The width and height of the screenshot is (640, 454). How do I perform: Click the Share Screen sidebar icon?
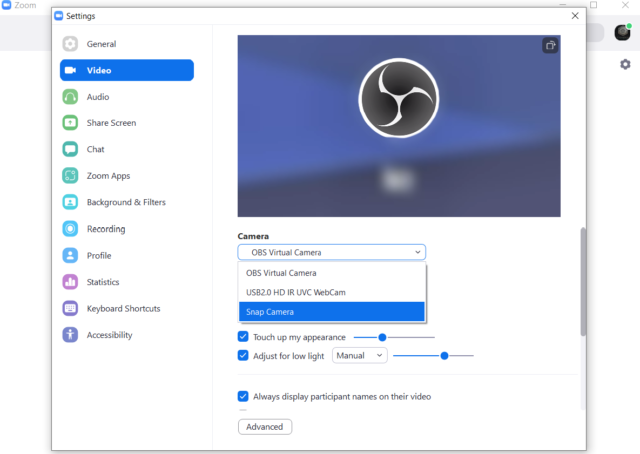(70, 123)
